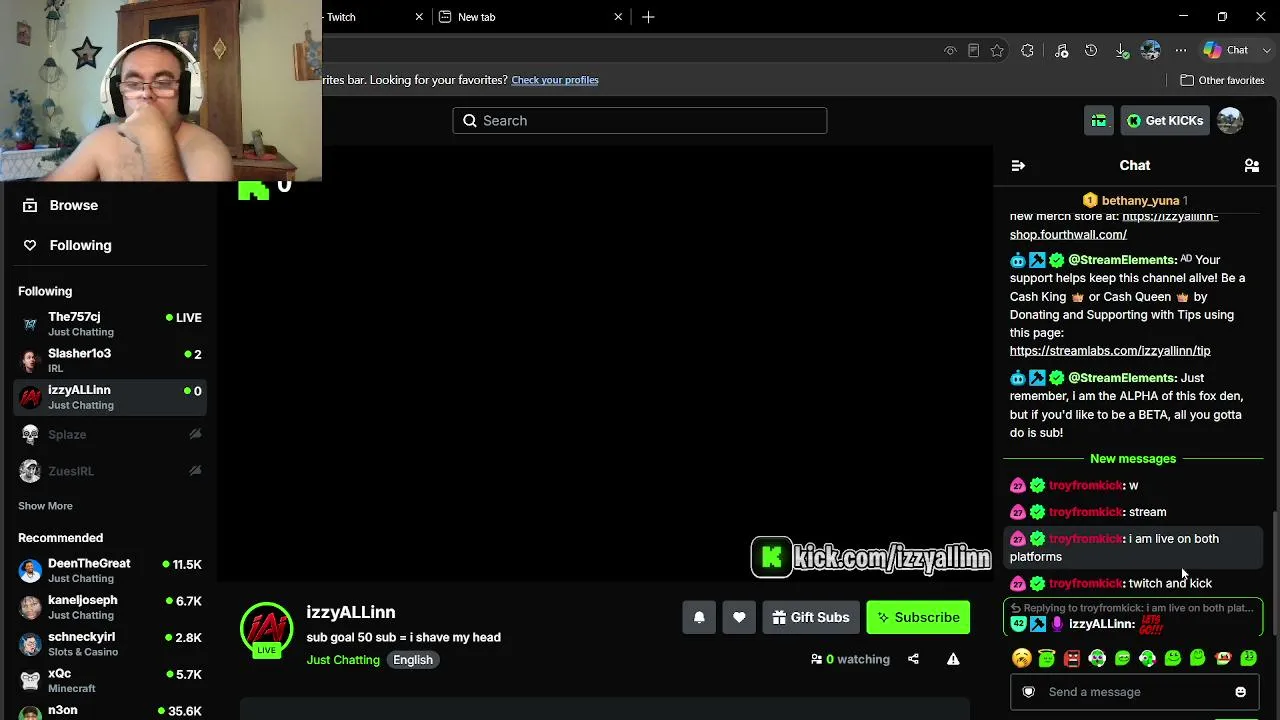Click the chat scrollbar thumb
1280x720 pixels.
[1274, 572]
